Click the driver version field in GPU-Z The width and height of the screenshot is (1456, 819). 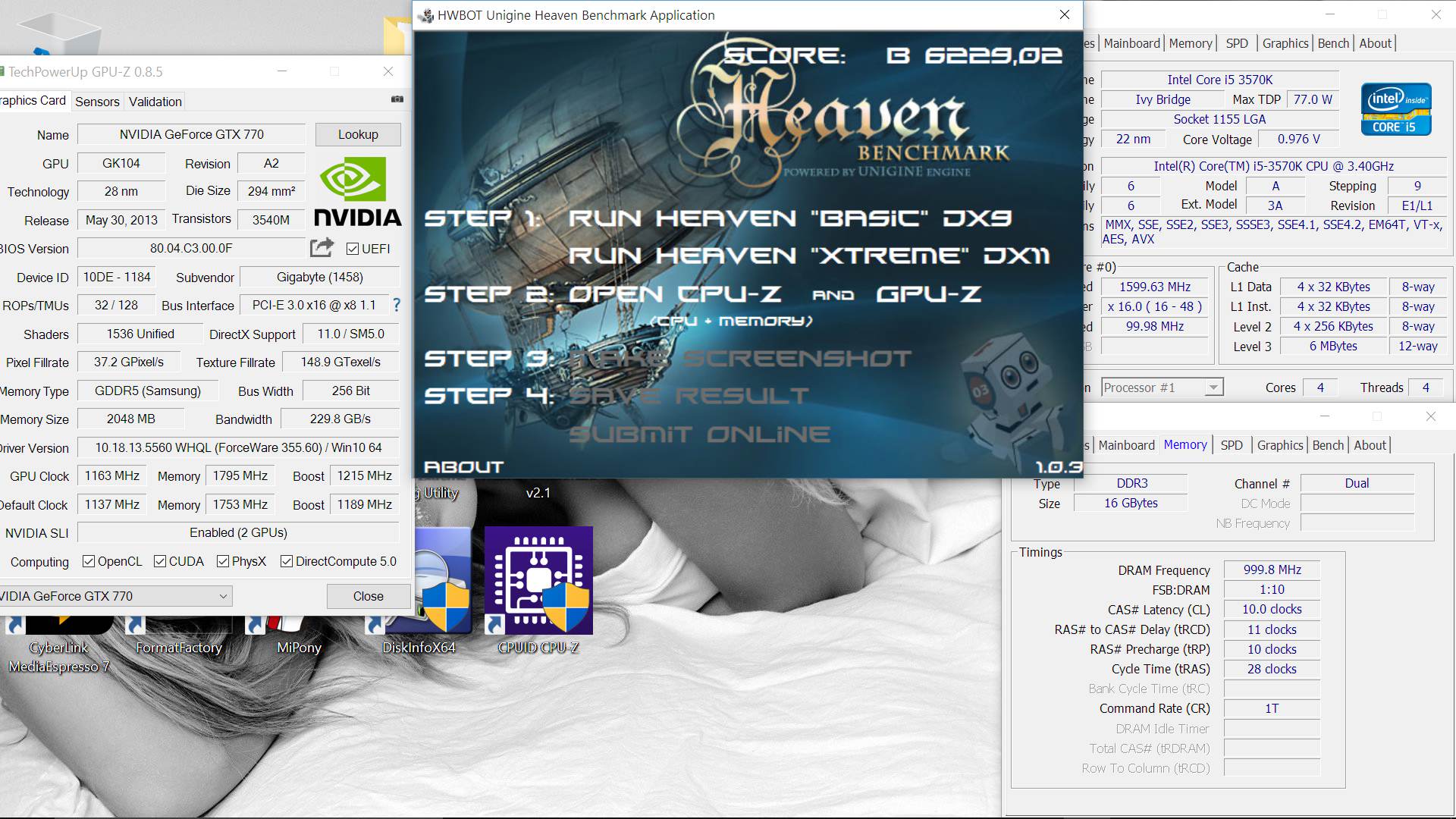(238, 447)
